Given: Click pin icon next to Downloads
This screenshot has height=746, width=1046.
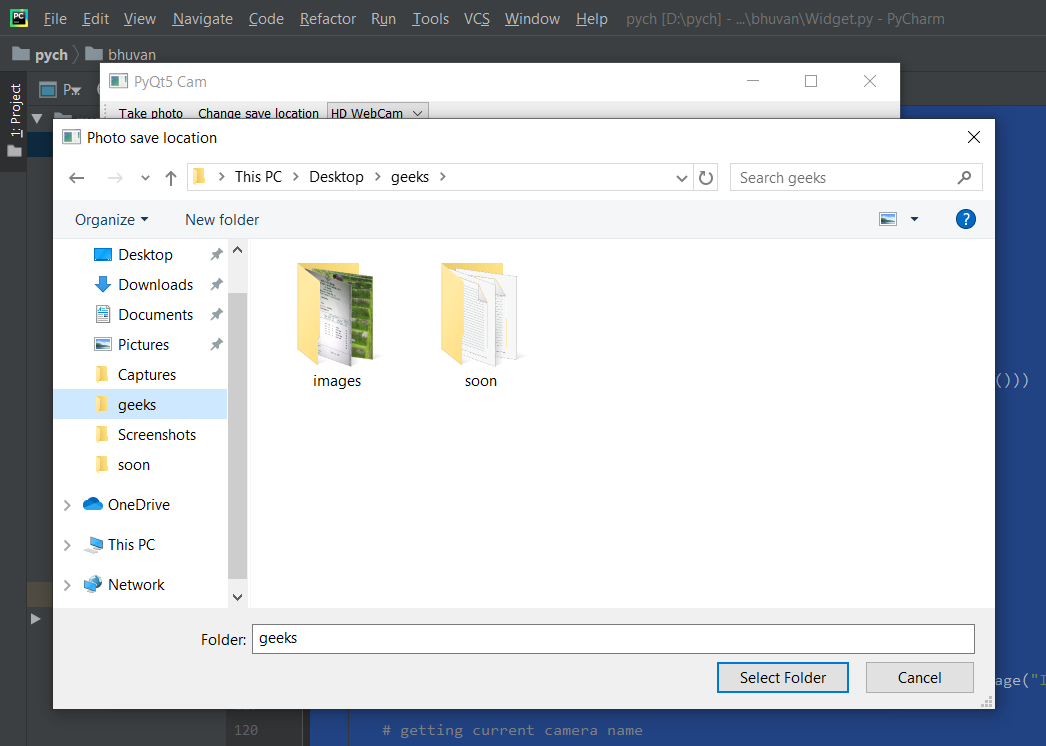Looking at the screenshot, I should pyautogui.click(x=216, y=285).
